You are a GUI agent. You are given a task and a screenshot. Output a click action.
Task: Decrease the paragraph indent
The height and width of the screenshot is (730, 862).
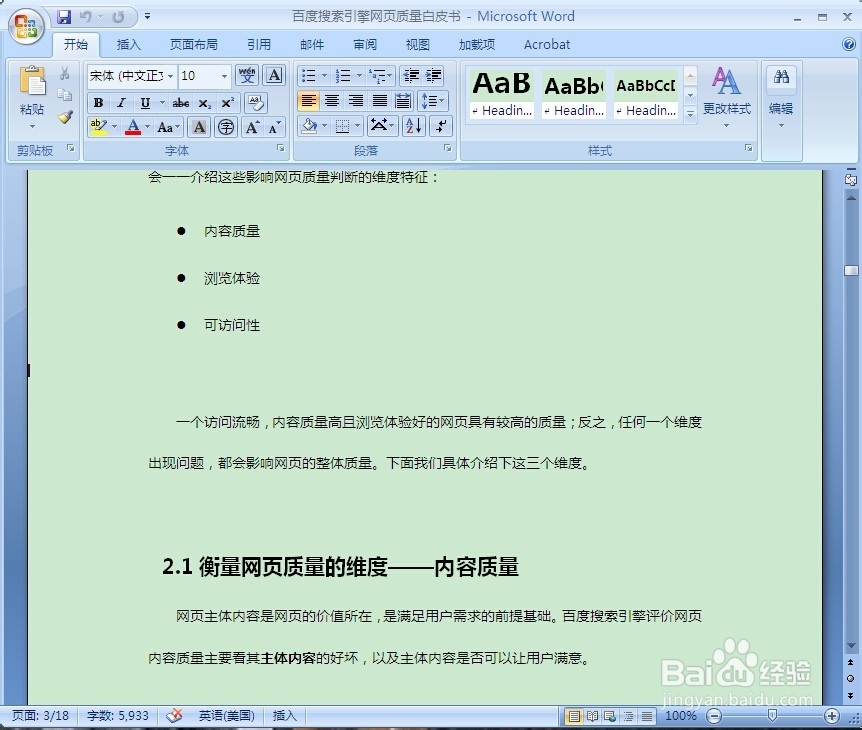[x=411, y=75]
